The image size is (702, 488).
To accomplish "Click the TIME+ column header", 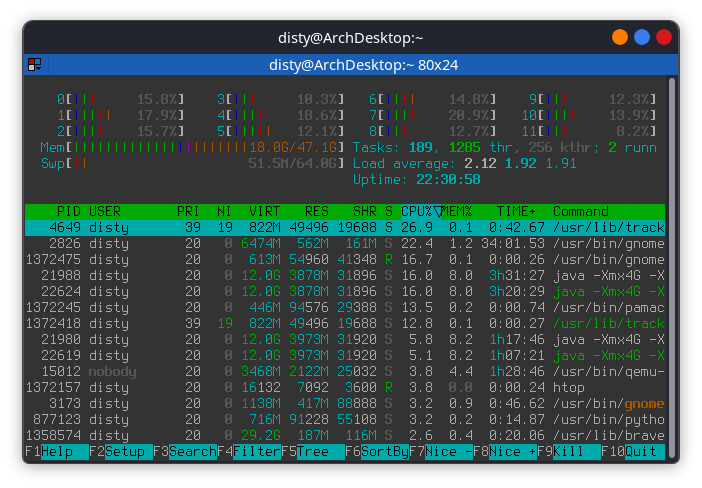I will pyautogui.click(x=517, y=212).
